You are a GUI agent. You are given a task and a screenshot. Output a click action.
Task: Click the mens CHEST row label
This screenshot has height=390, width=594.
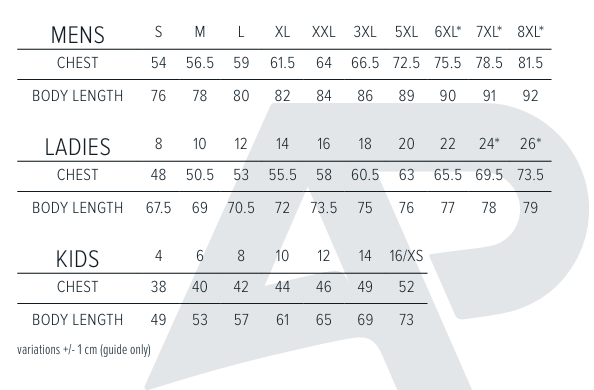coord(78,63)
